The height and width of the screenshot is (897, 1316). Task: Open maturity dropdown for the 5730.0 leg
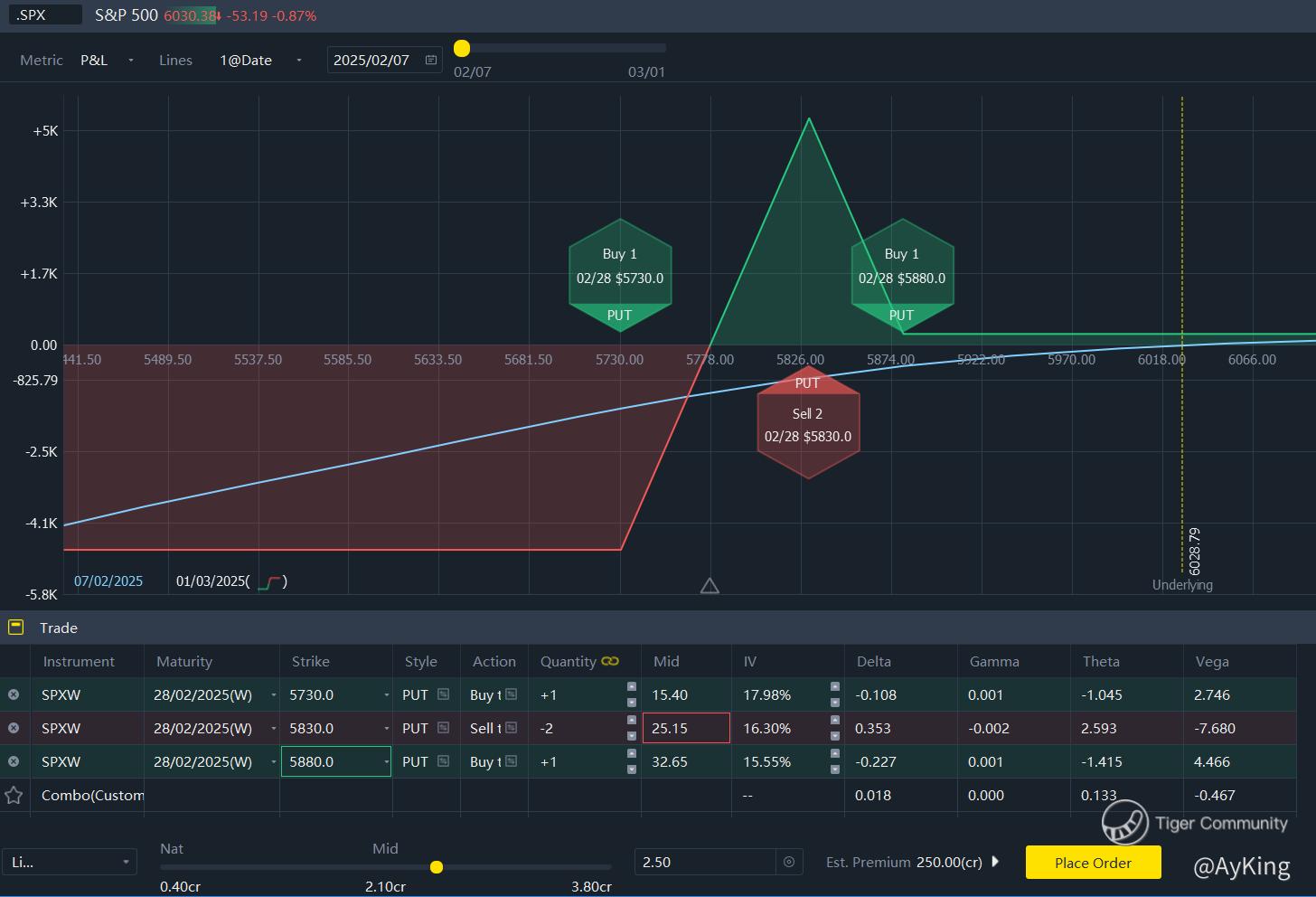pos(274,694)
